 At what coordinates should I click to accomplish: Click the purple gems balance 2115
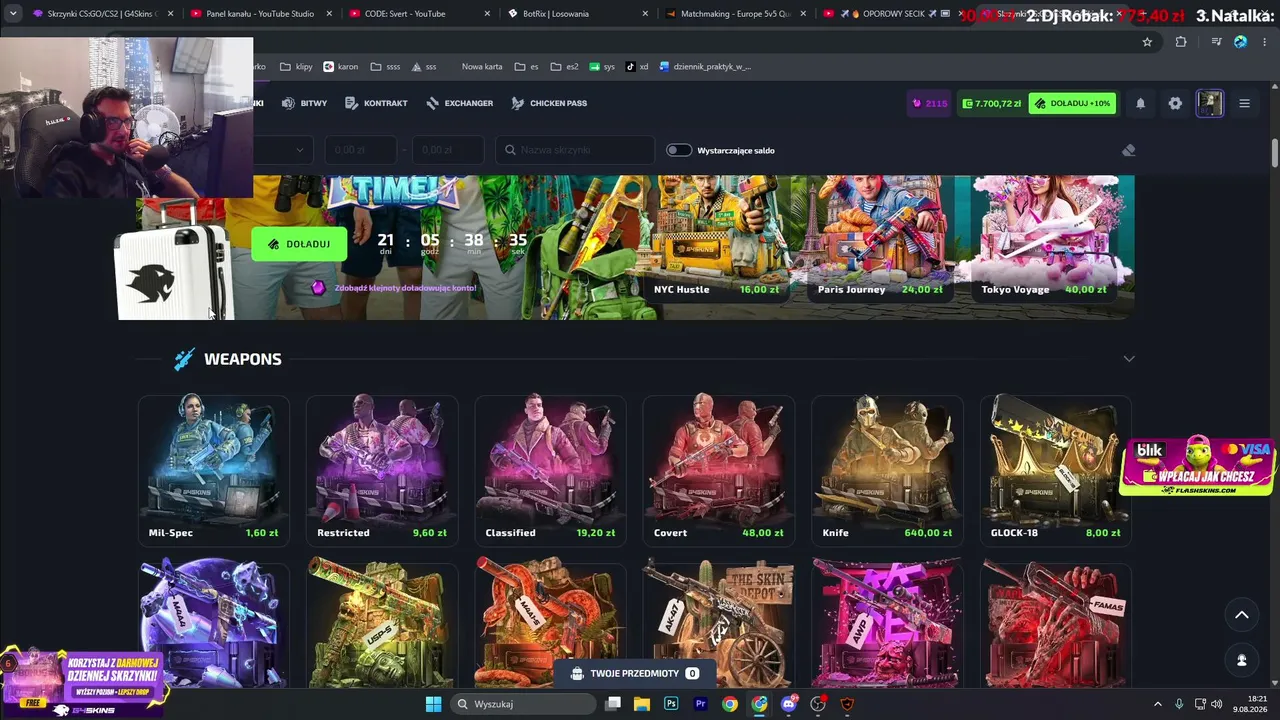(930, 103)
